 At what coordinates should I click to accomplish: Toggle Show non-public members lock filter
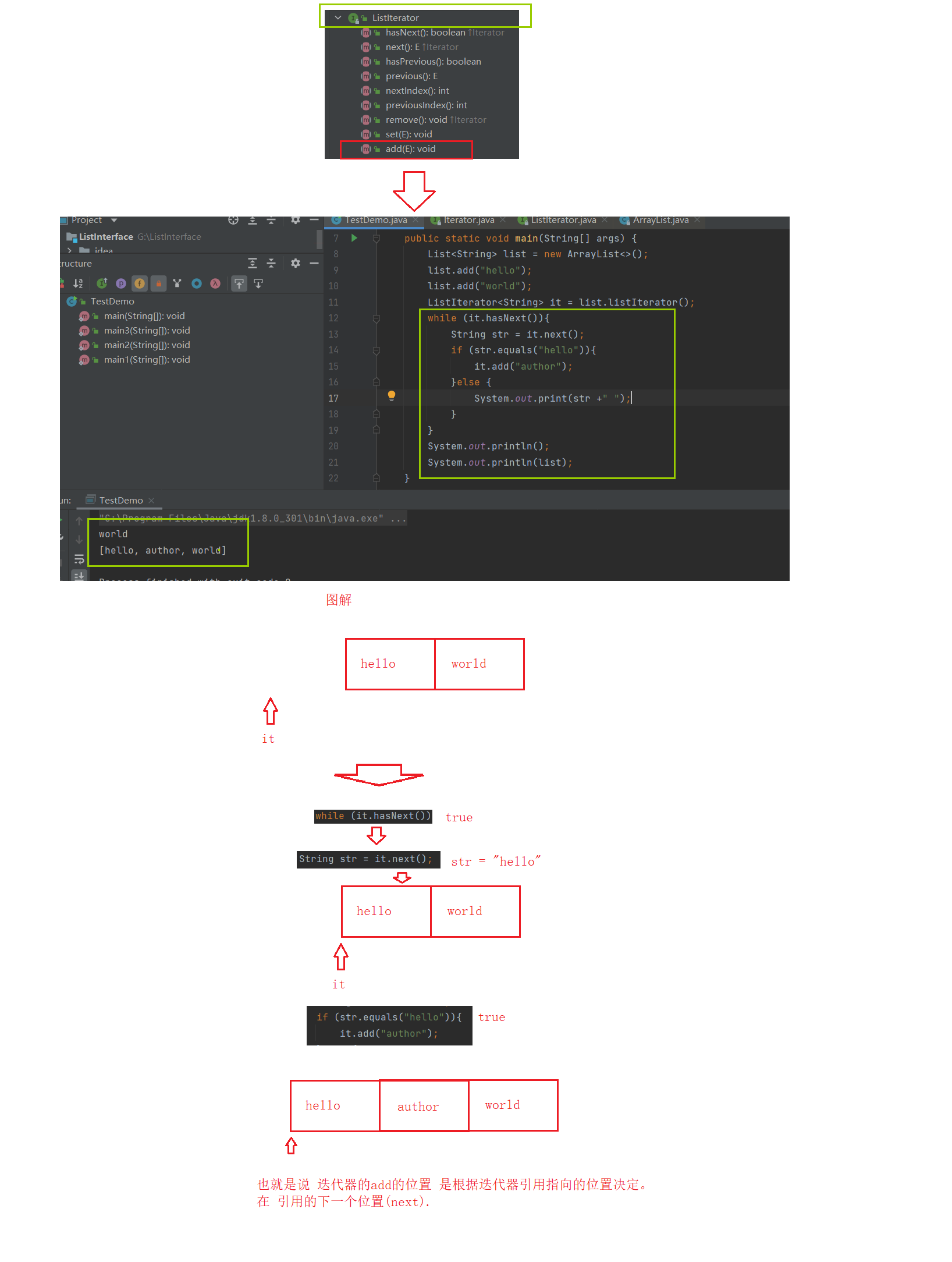tap(158, 283)
